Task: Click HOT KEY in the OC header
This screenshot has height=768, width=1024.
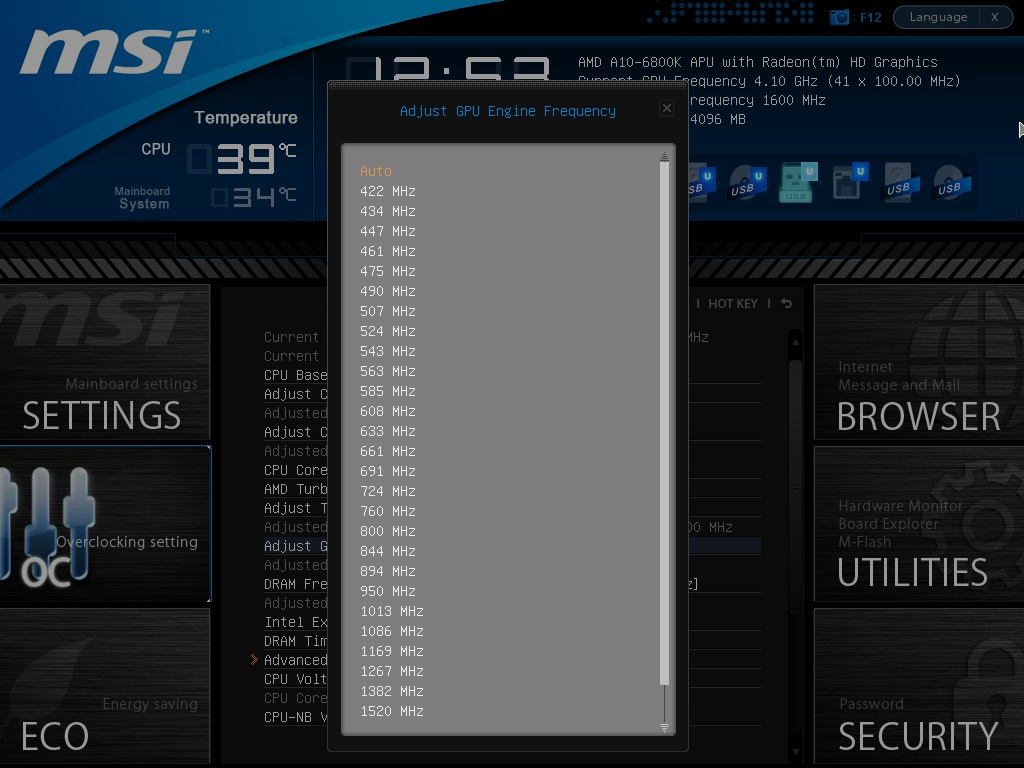Action: point(733,304)
